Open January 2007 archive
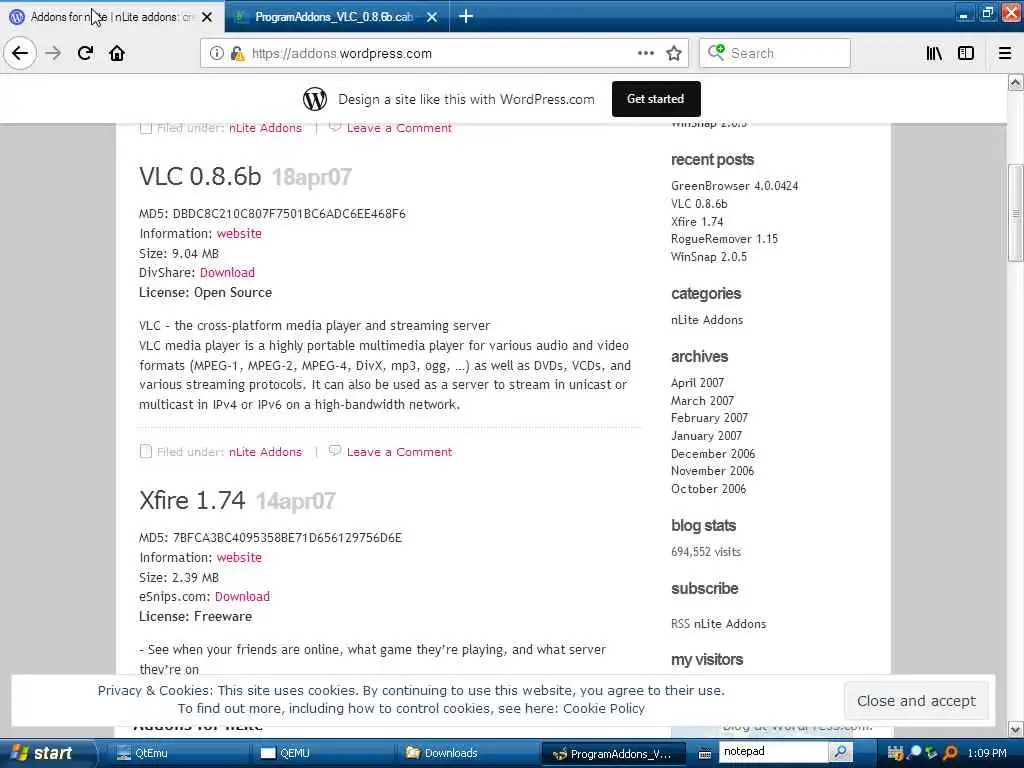 coord(707,436)
